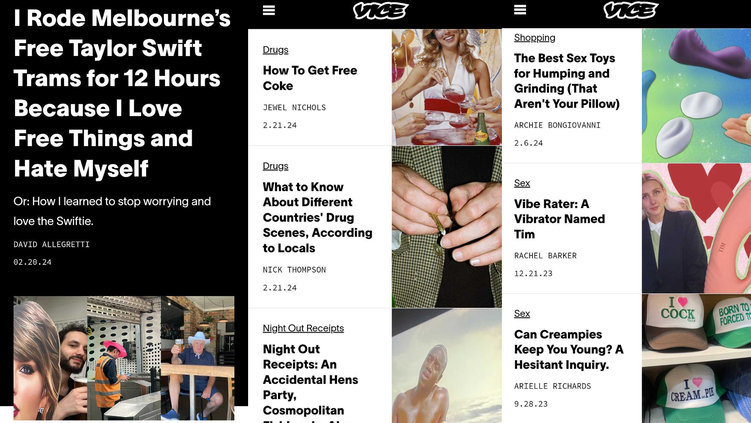Click the novelty trucker hats thumbnail
This screenshot has height=423, width=751.
696,358
